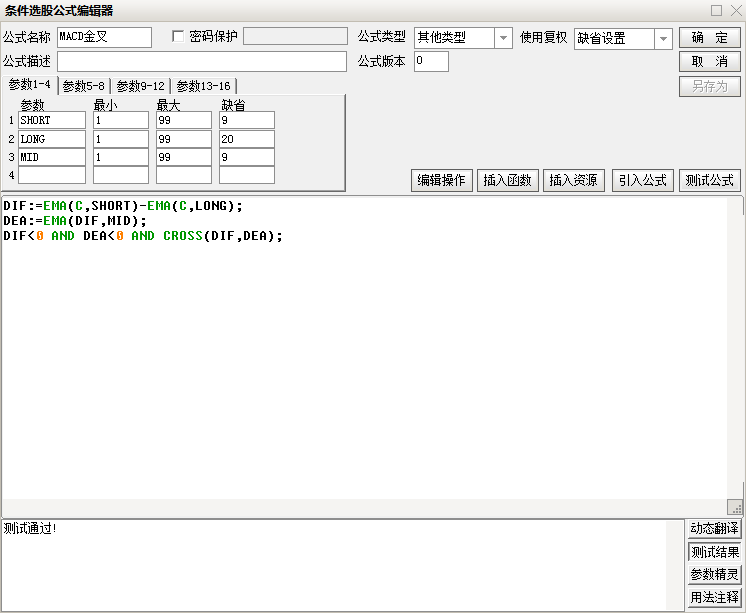The height and width of the screenshot is (613, 746).
Task: Select the 缺省设置 combo box
Action: [623, 39]
